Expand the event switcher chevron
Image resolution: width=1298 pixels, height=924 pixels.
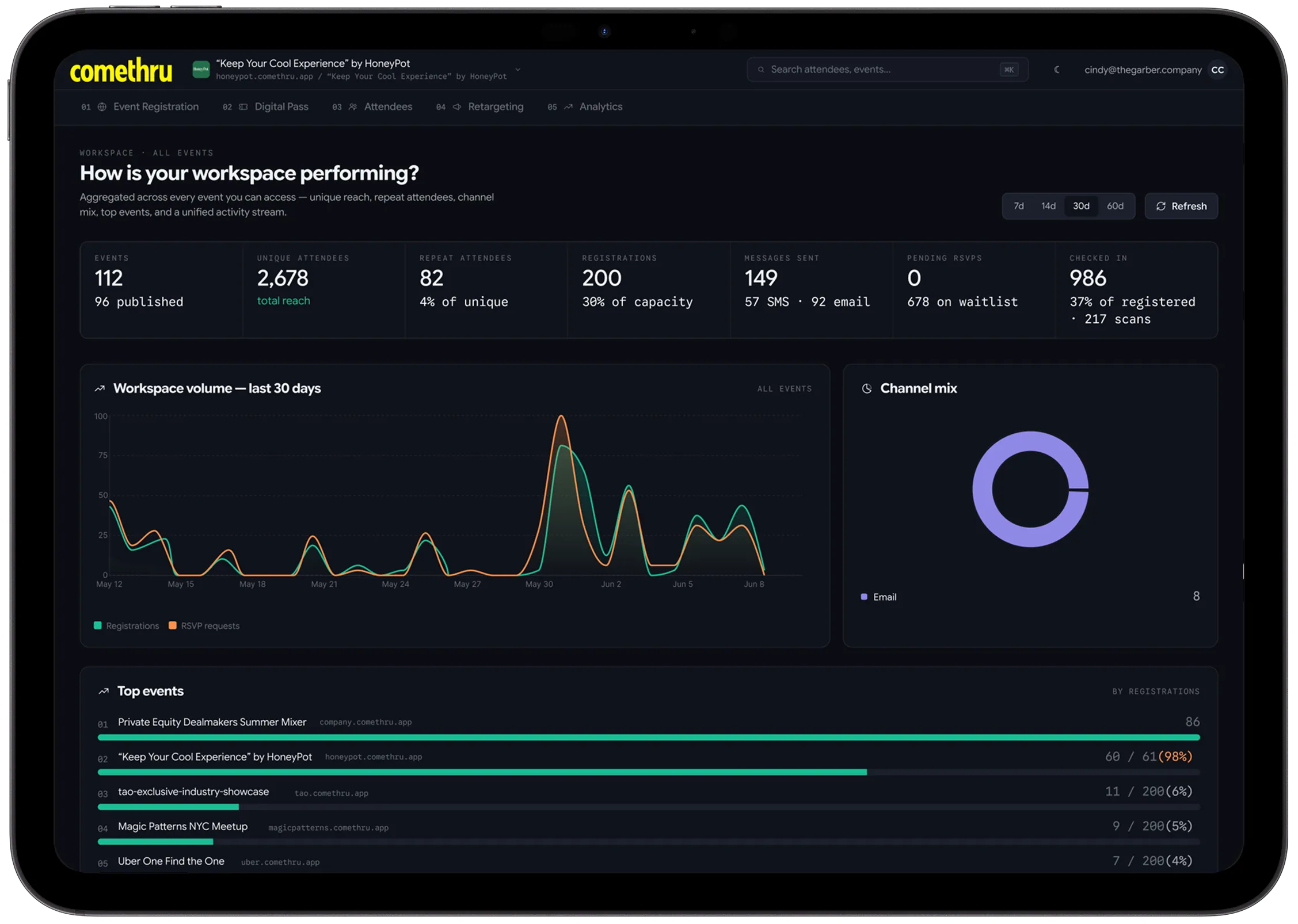point(517,70)
